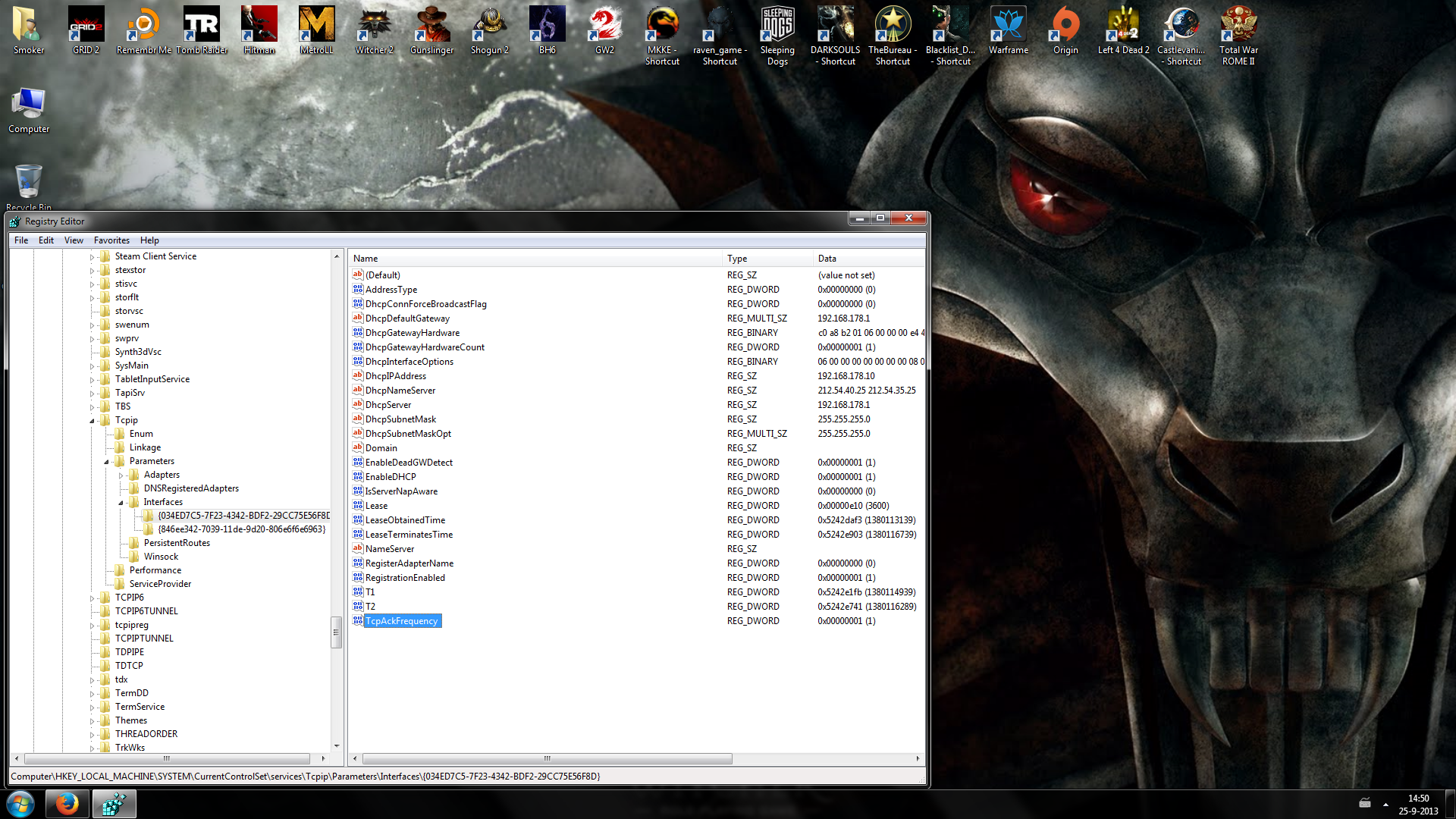This screenshot has width=1456, height=819.
Task: Click the tree pane vertical scrollbar thumb
Action: 336,632
